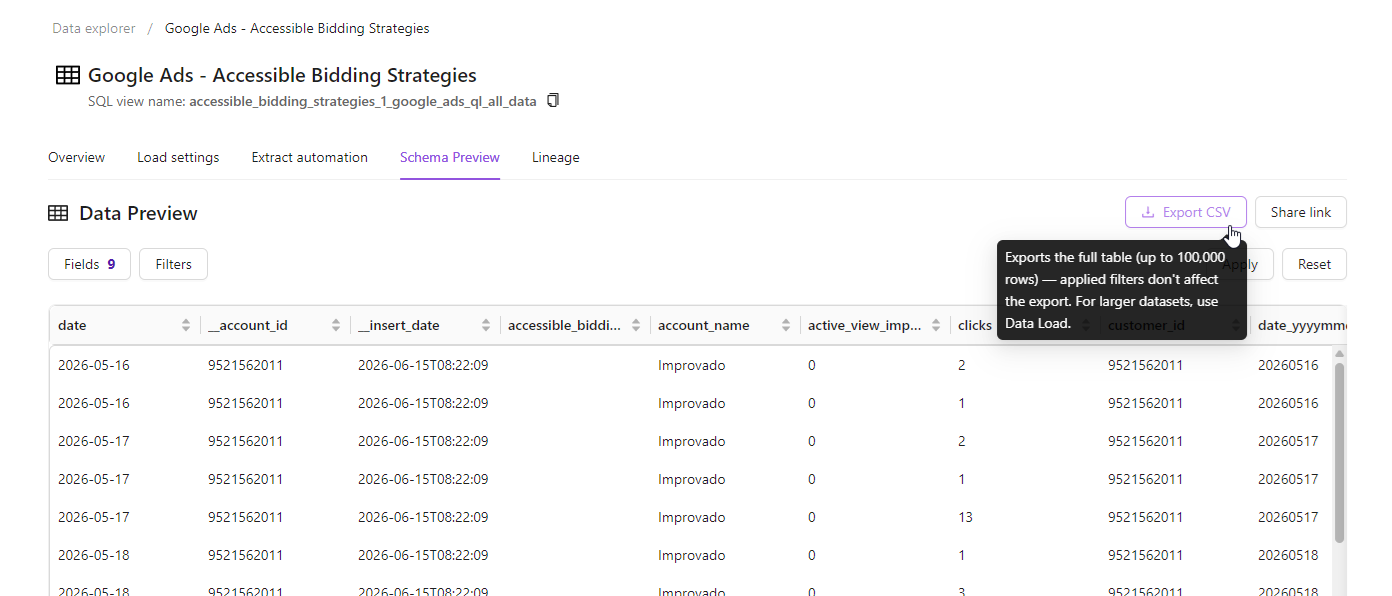This screenshot has width=1392, height=596.
Task: Click the grid icon next to Data Preview
Action: (x=58, y=213)
